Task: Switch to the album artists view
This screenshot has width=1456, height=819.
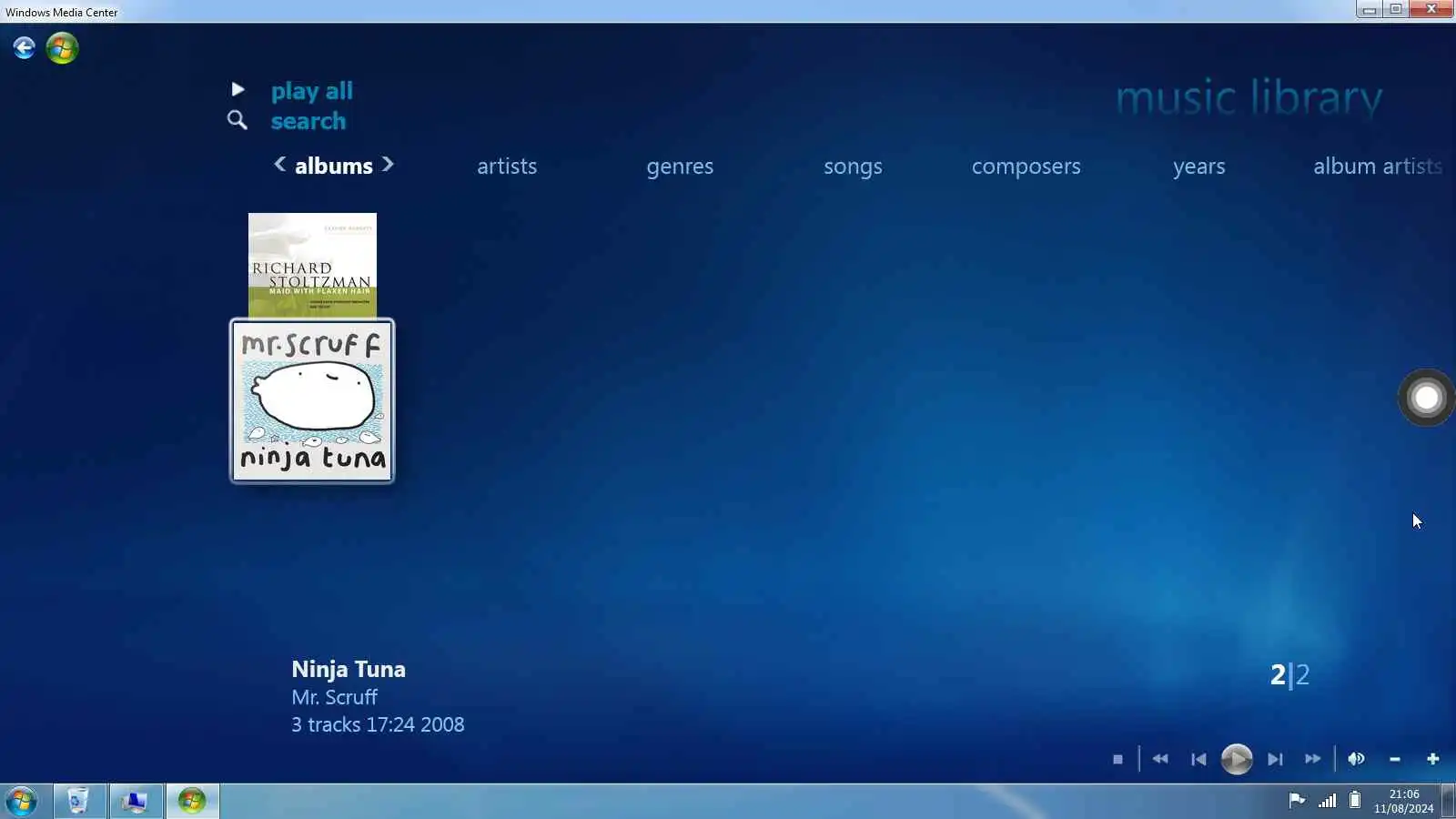Action: click(1378, 167)
